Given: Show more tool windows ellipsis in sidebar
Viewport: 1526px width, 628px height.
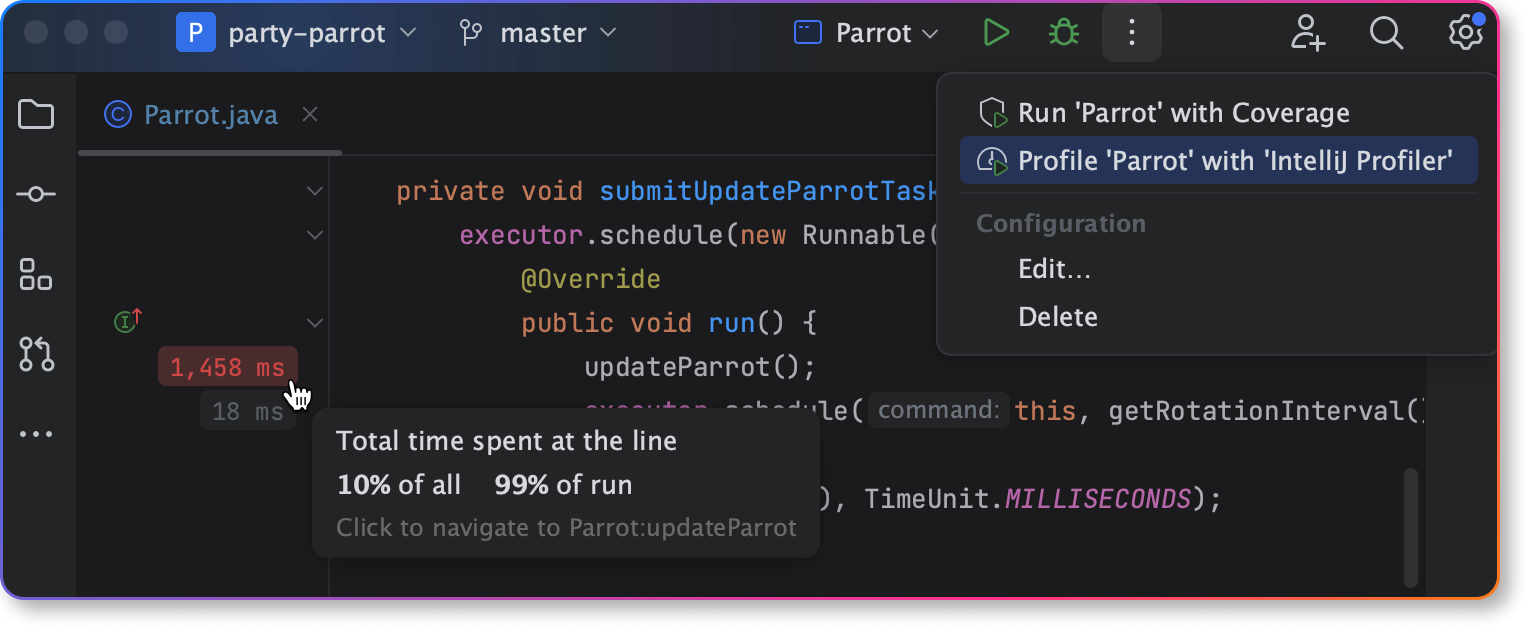Looking at the screenshot, I should (x=36, y=434).
